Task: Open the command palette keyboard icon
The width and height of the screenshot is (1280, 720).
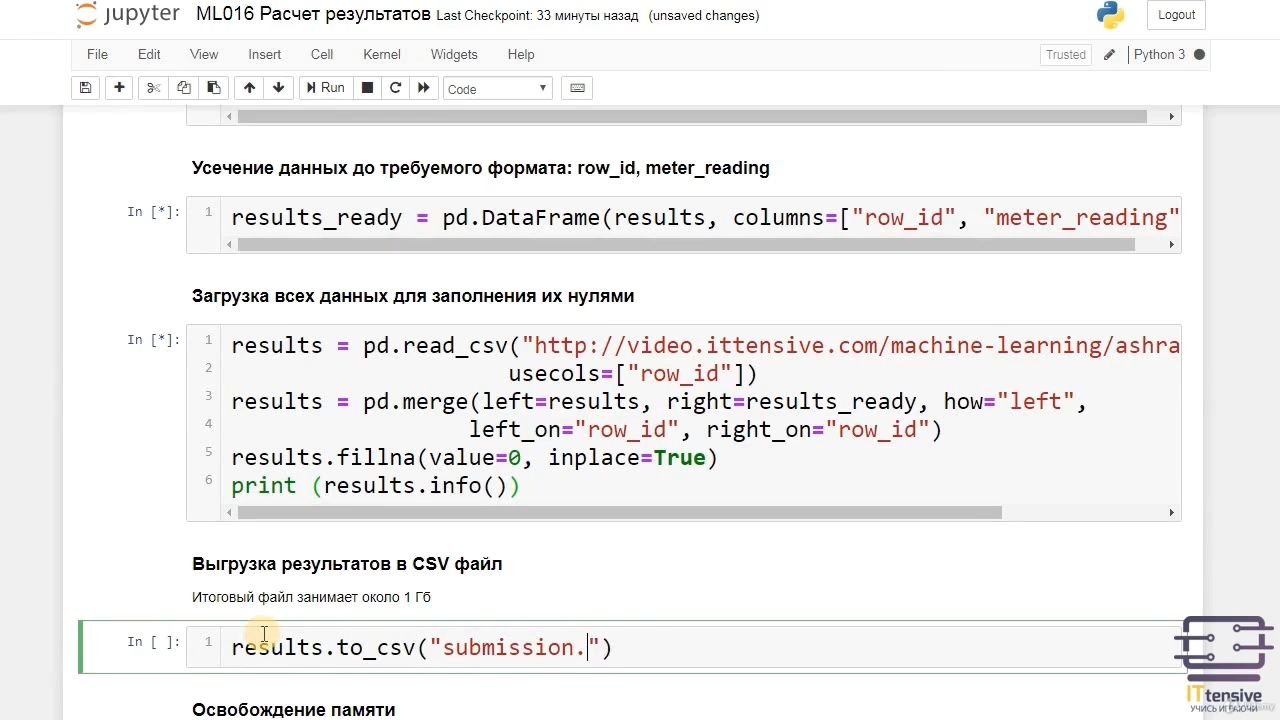Action: tap(577, 88)
